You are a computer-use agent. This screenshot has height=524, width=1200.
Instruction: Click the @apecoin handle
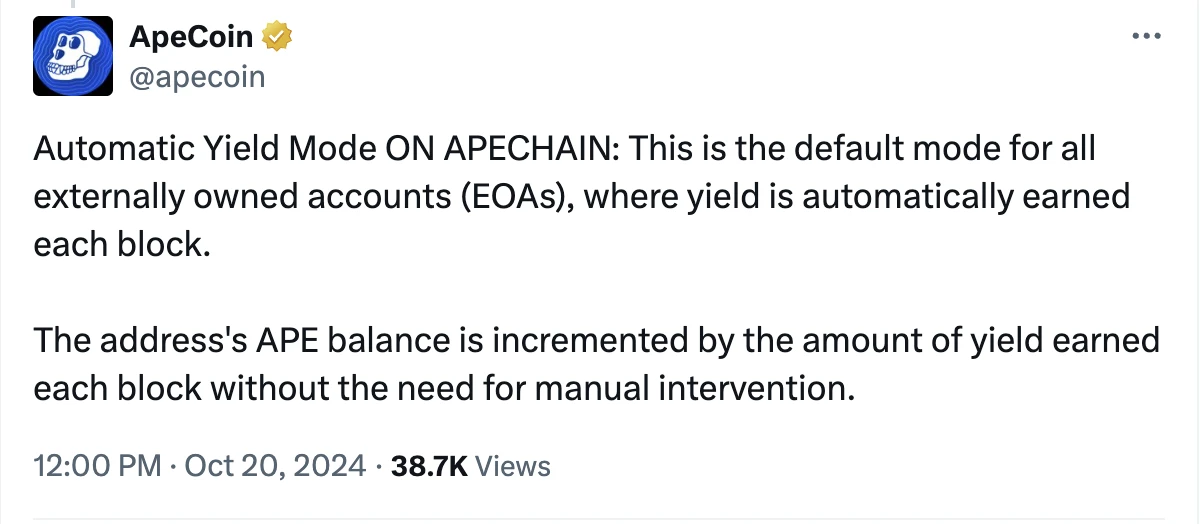coord(197,76)
